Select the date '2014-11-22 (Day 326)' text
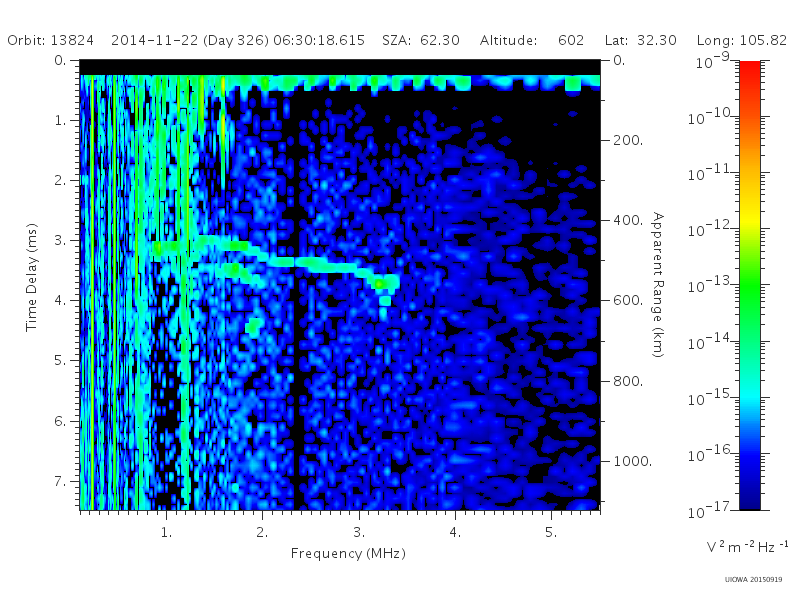The height and width of the screenshot is (600, 800). (190, 40)
